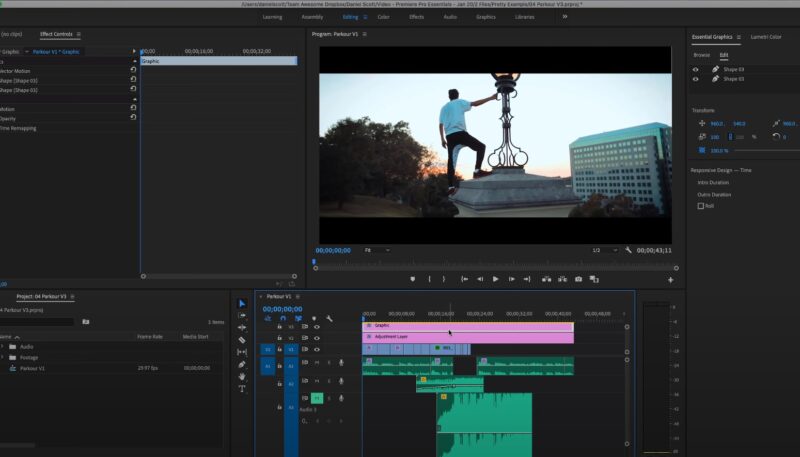Switch to the Assembly workspace
Screen dimensions: 800x457
coord(312,17)
